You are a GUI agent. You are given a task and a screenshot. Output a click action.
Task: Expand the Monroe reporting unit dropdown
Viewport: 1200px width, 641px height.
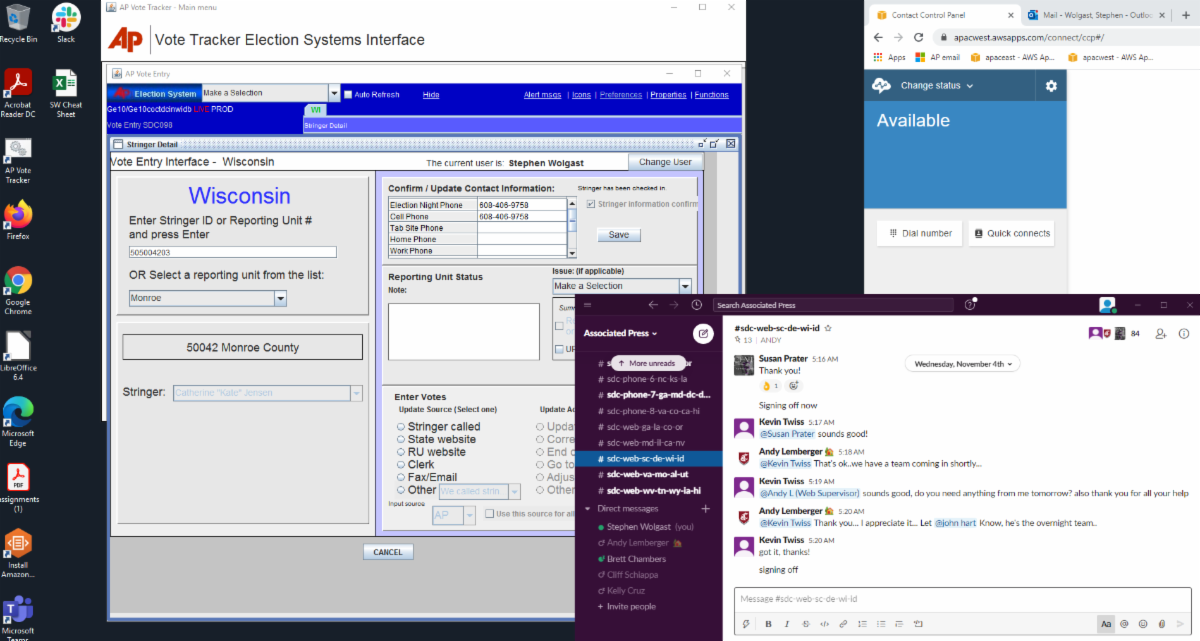[x=280, y=298]
